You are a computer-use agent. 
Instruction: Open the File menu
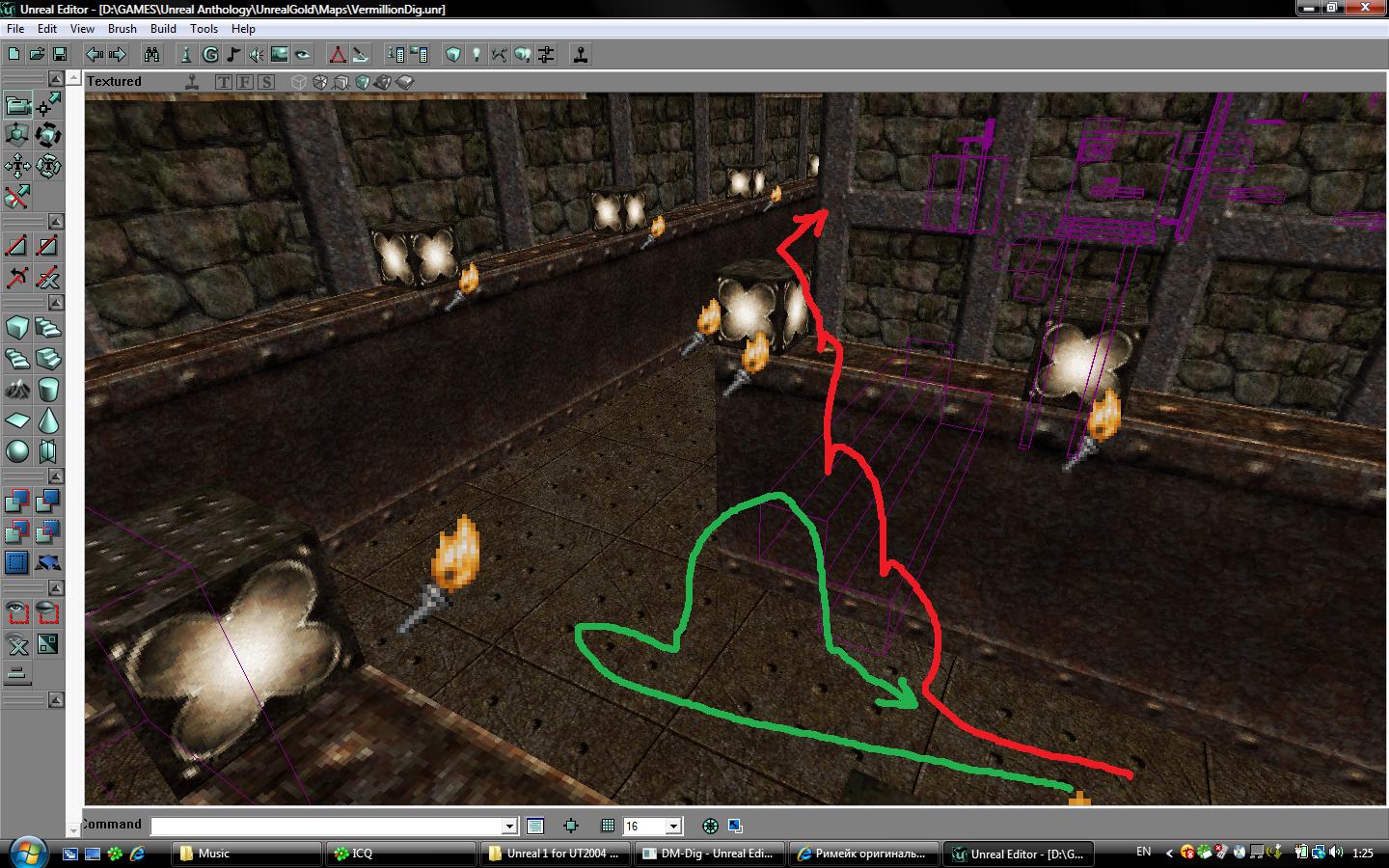tap(15, 29)
